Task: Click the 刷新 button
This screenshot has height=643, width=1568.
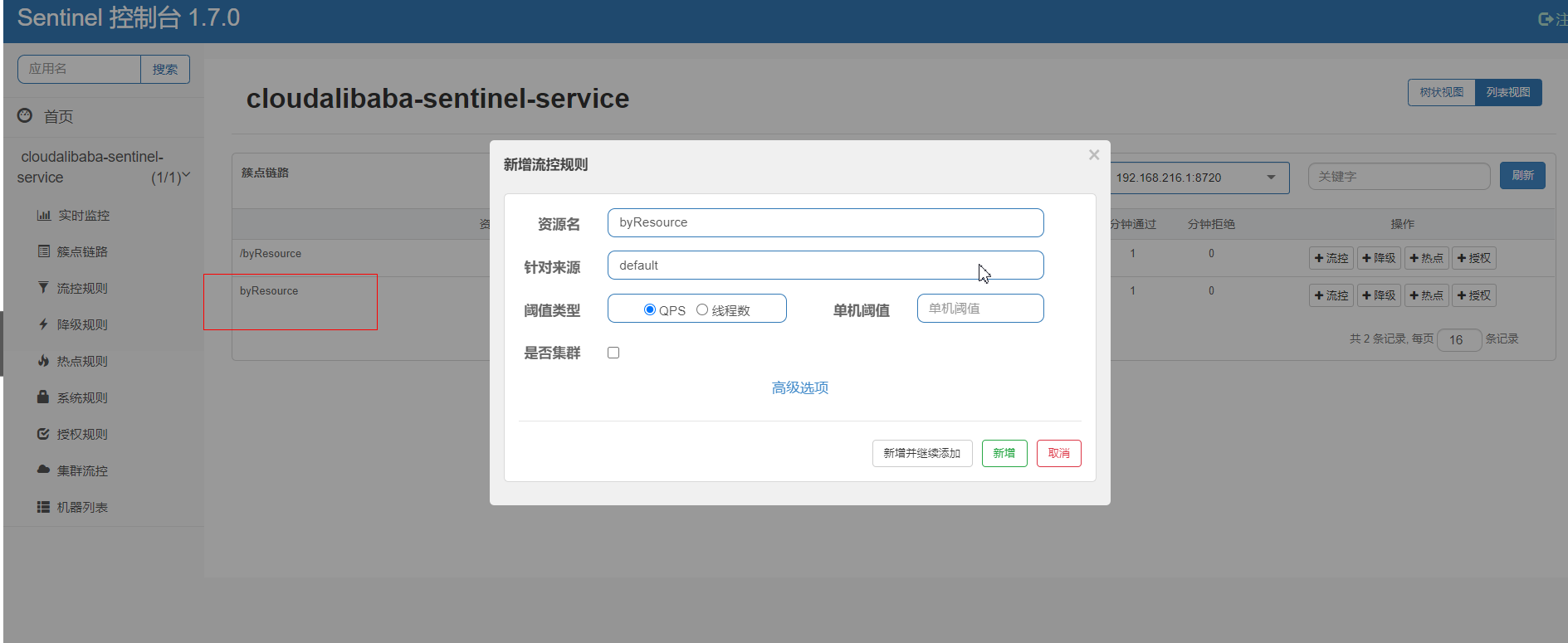Action: click(x=1522, y=175)
